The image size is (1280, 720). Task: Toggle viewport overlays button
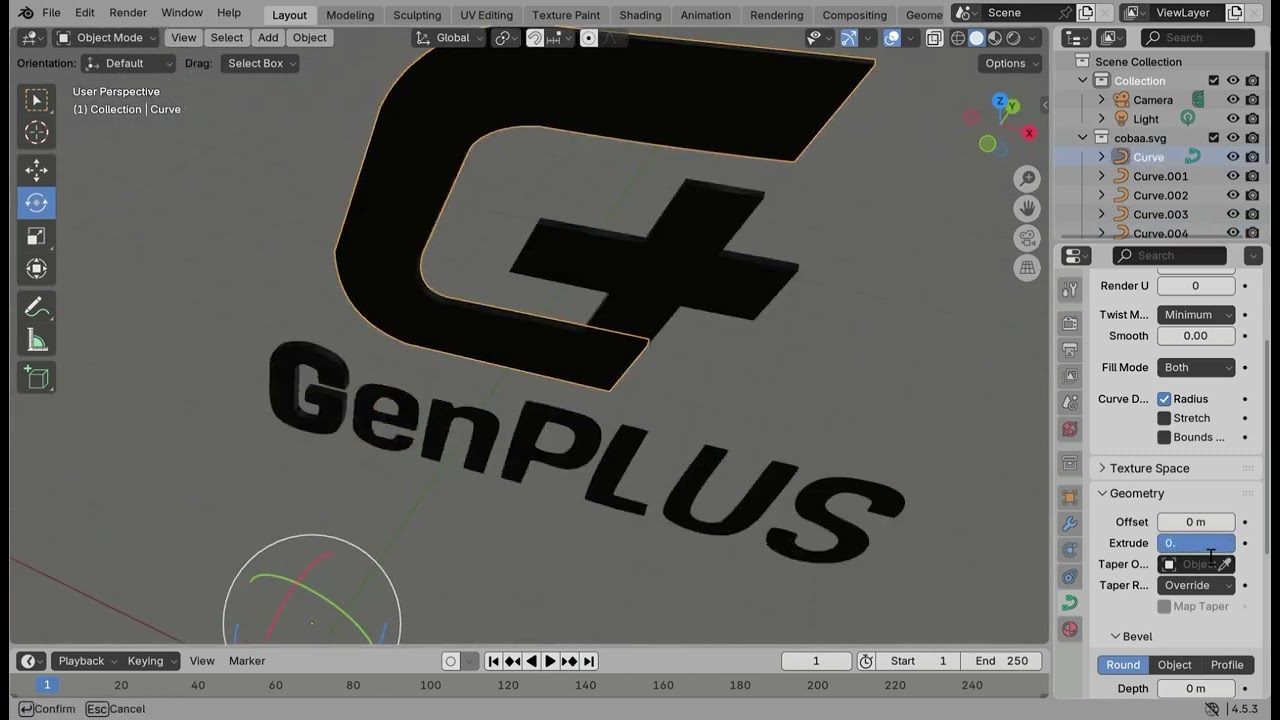891,38
